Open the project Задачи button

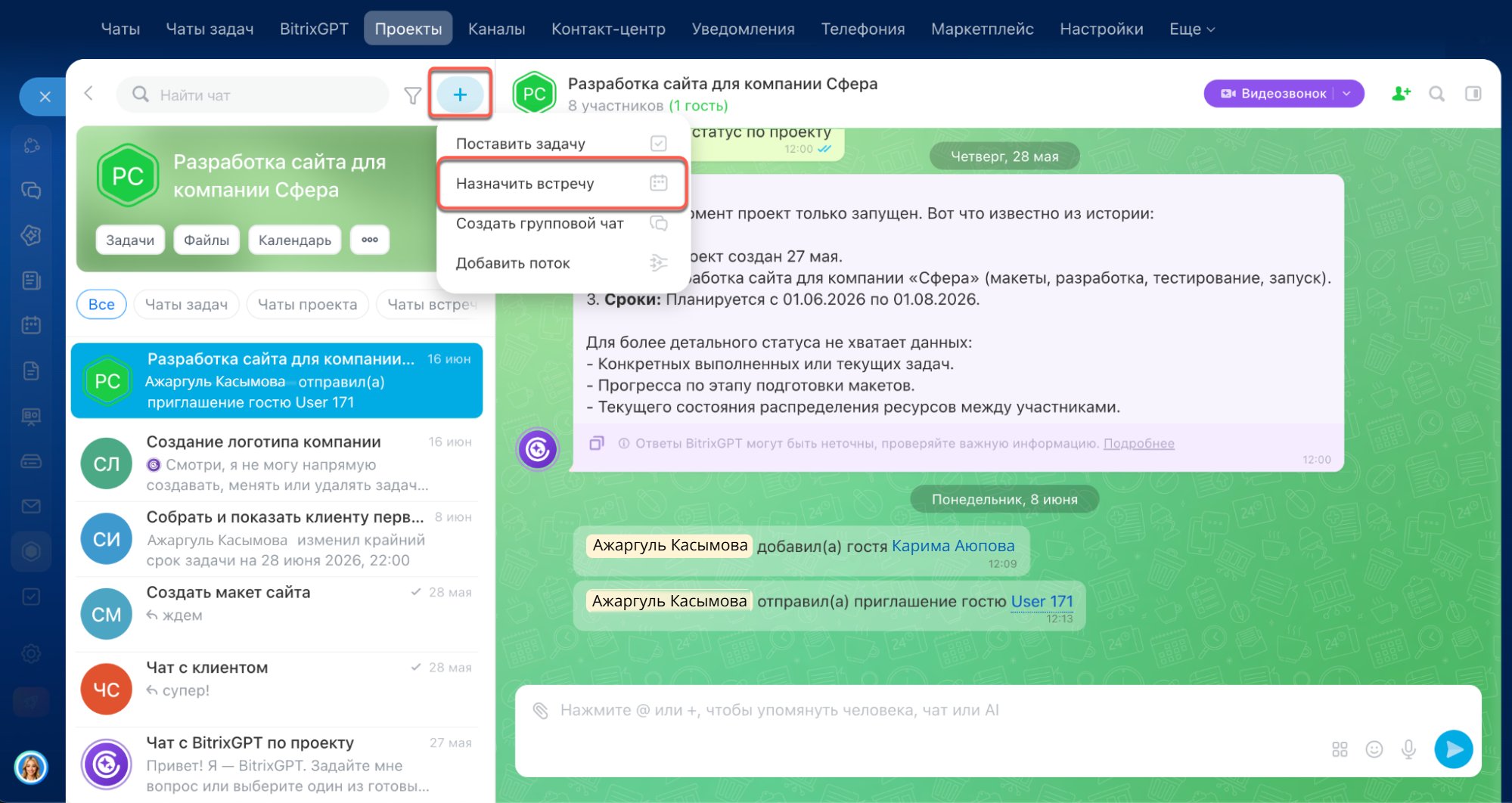click(130, 240)
